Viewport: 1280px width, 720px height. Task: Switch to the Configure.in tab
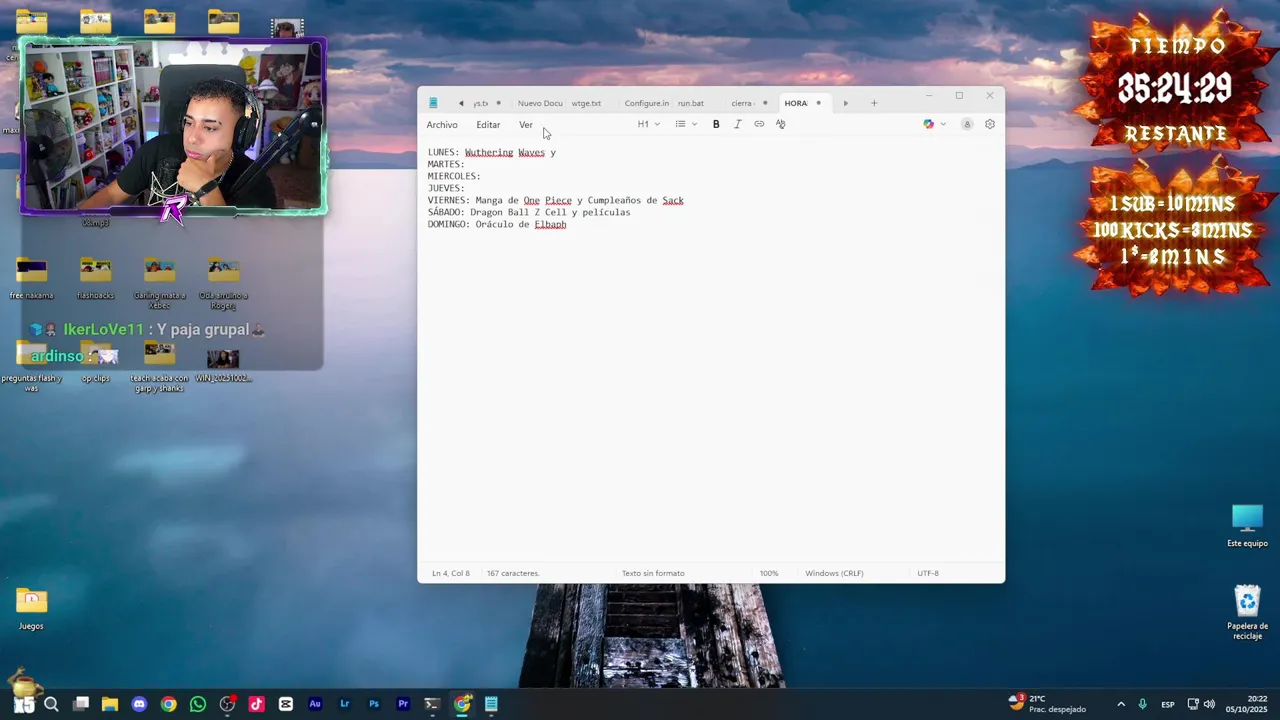[647, 103]
